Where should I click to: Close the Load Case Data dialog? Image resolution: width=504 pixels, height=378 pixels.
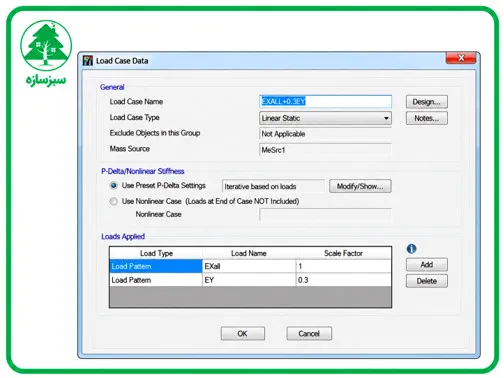[461, 58]
